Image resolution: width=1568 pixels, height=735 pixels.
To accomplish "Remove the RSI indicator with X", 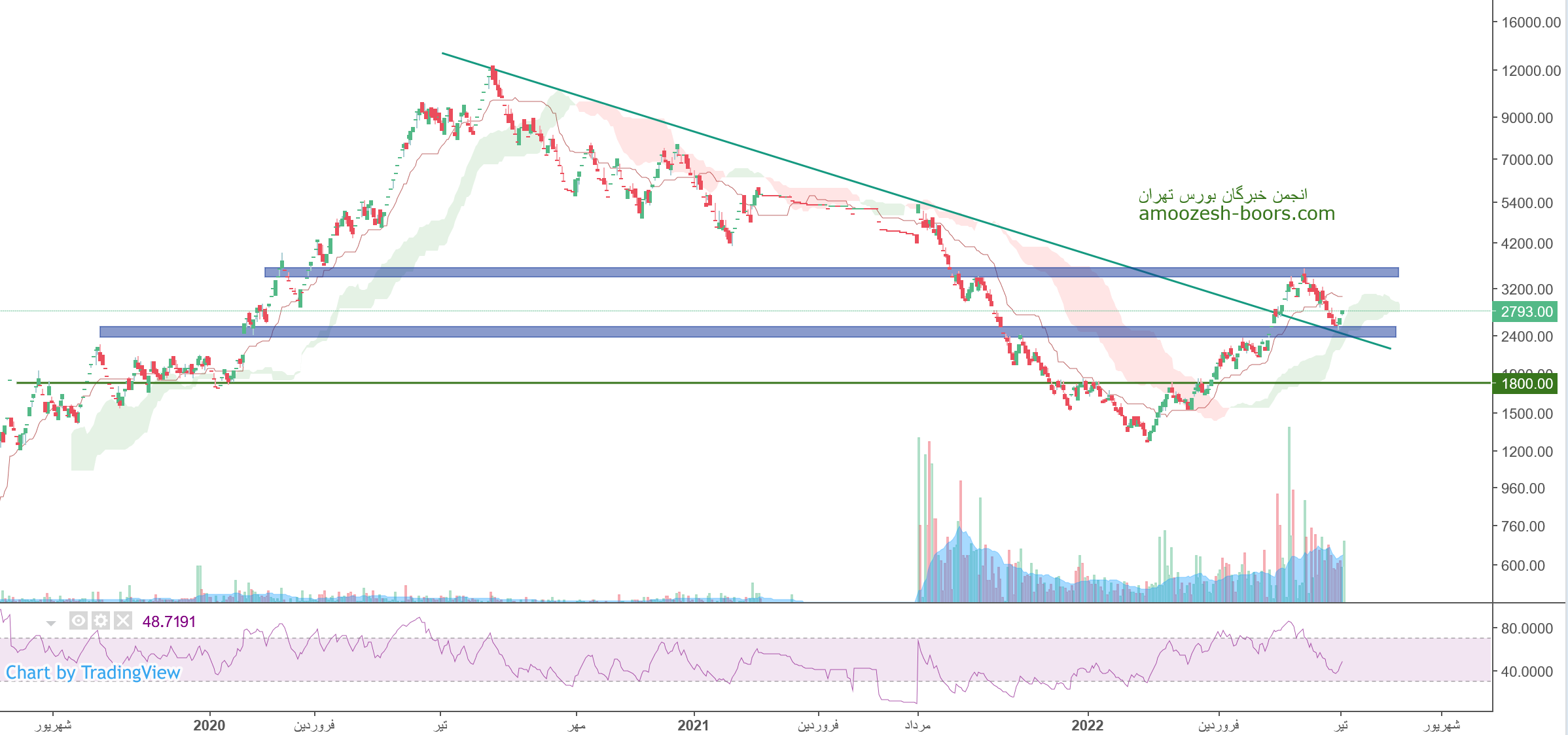I will click(x=123, y=620).
